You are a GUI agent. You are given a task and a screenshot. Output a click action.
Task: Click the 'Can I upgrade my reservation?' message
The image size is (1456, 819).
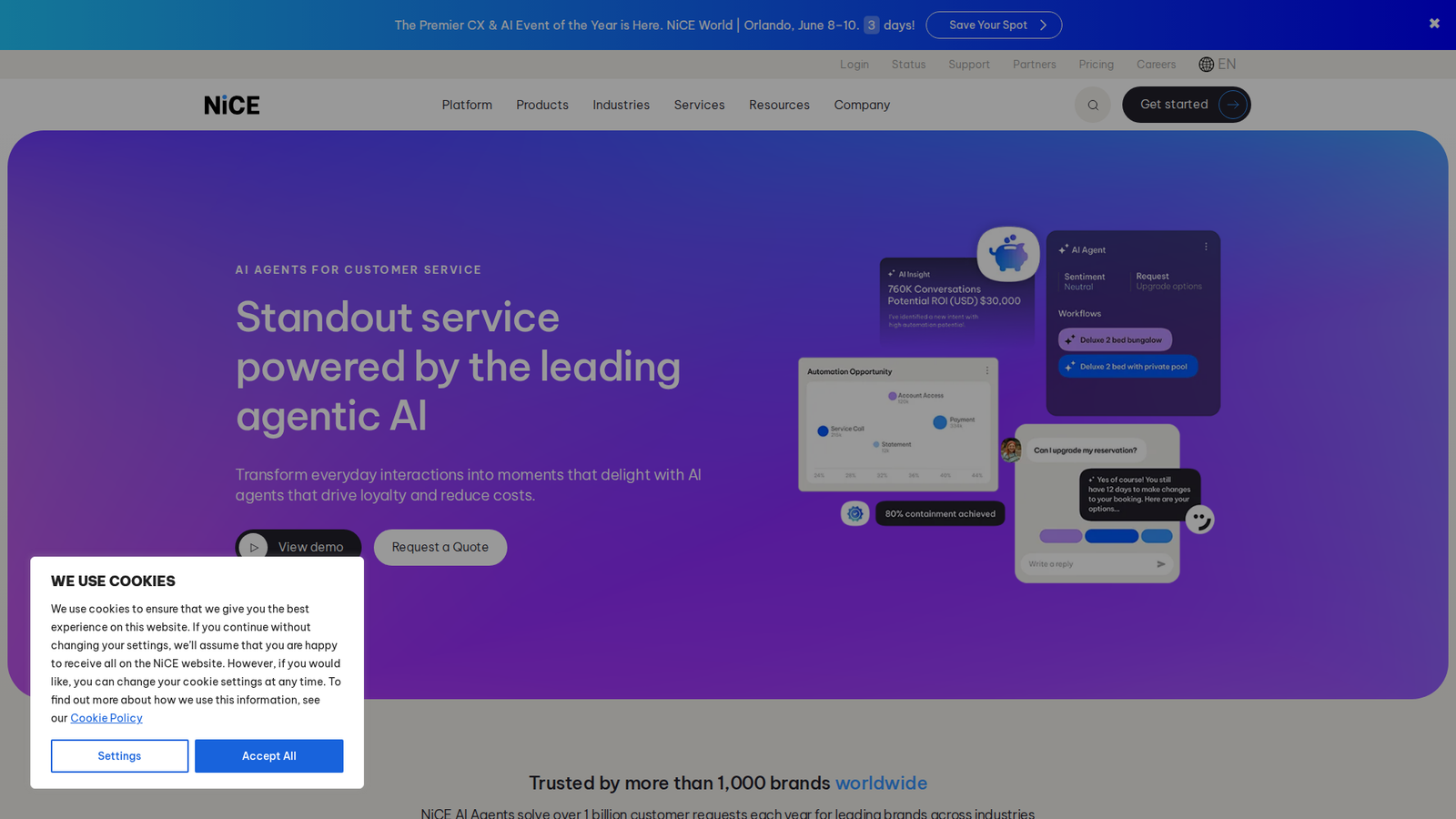click(x=1086, y=450)
